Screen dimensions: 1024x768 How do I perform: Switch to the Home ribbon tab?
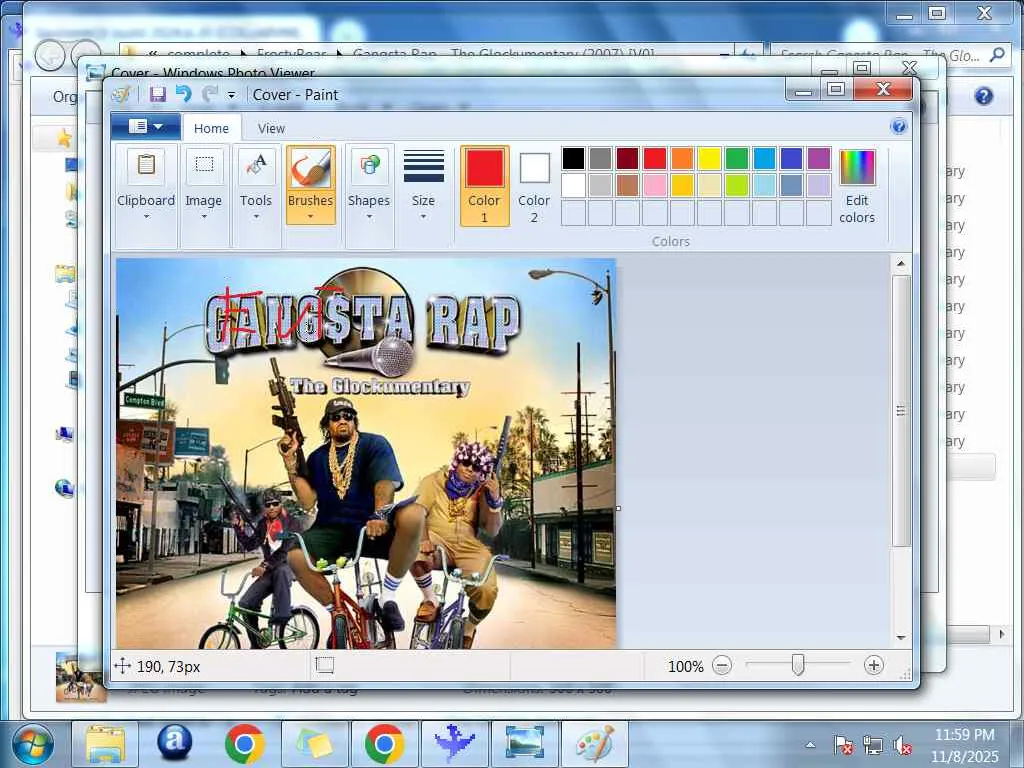(x=211, y=129)
